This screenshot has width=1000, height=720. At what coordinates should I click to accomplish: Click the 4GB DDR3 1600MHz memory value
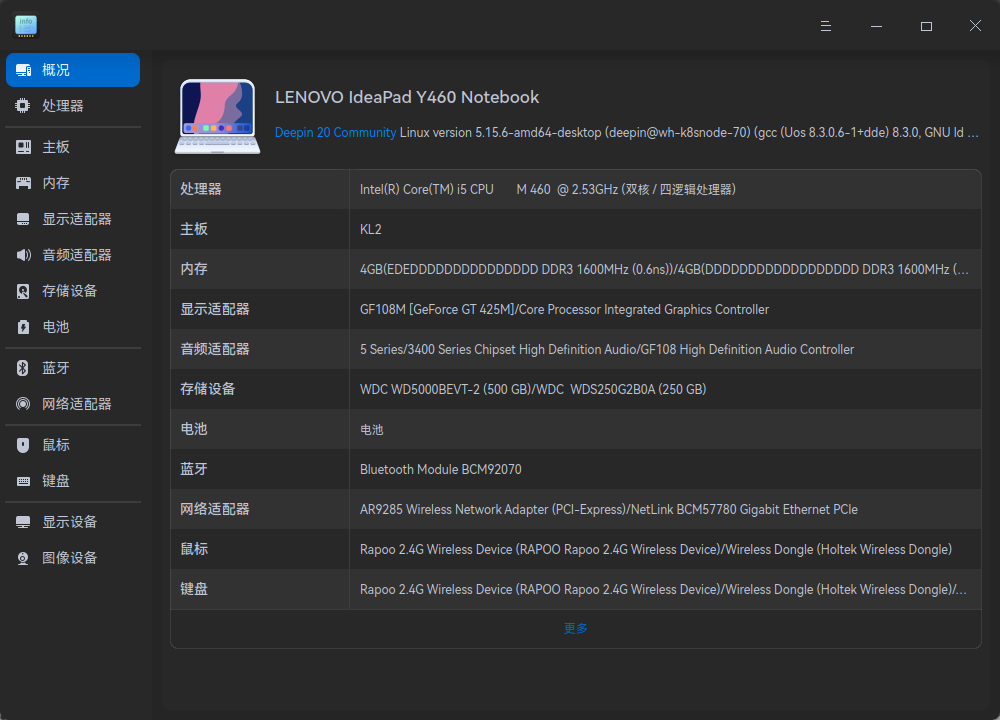tap(664, 270)
